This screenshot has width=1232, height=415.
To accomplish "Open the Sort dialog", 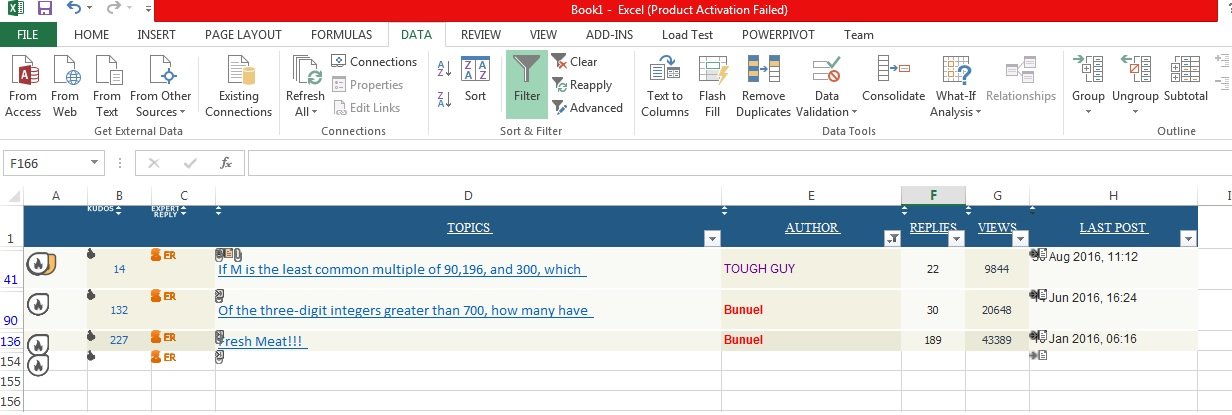I will (x=475, y=80).
